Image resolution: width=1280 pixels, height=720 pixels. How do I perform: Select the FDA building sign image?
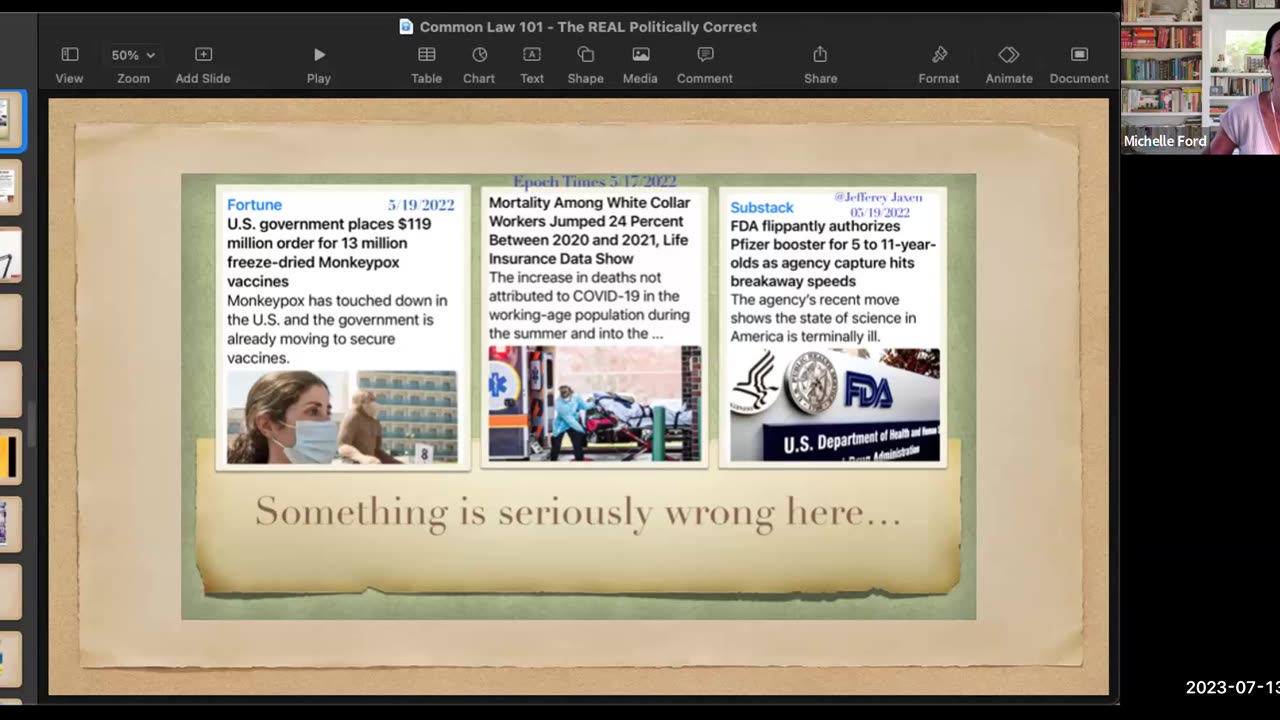click(835, 405)
